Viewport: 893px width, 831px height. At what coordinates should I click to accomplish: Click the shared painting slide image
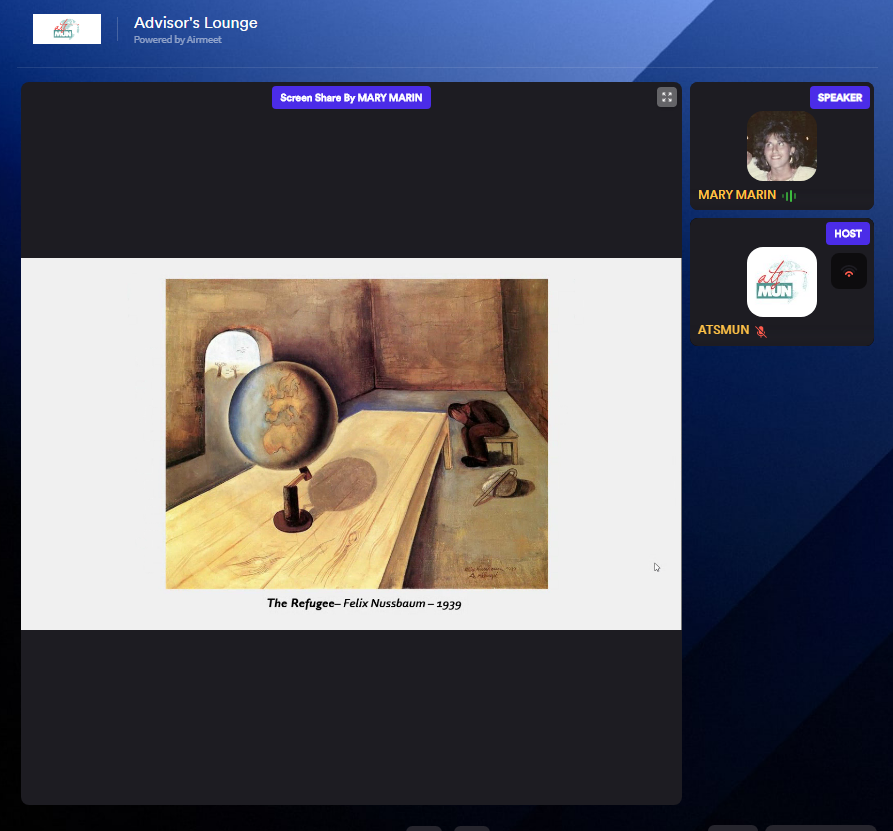pos(357,433)
